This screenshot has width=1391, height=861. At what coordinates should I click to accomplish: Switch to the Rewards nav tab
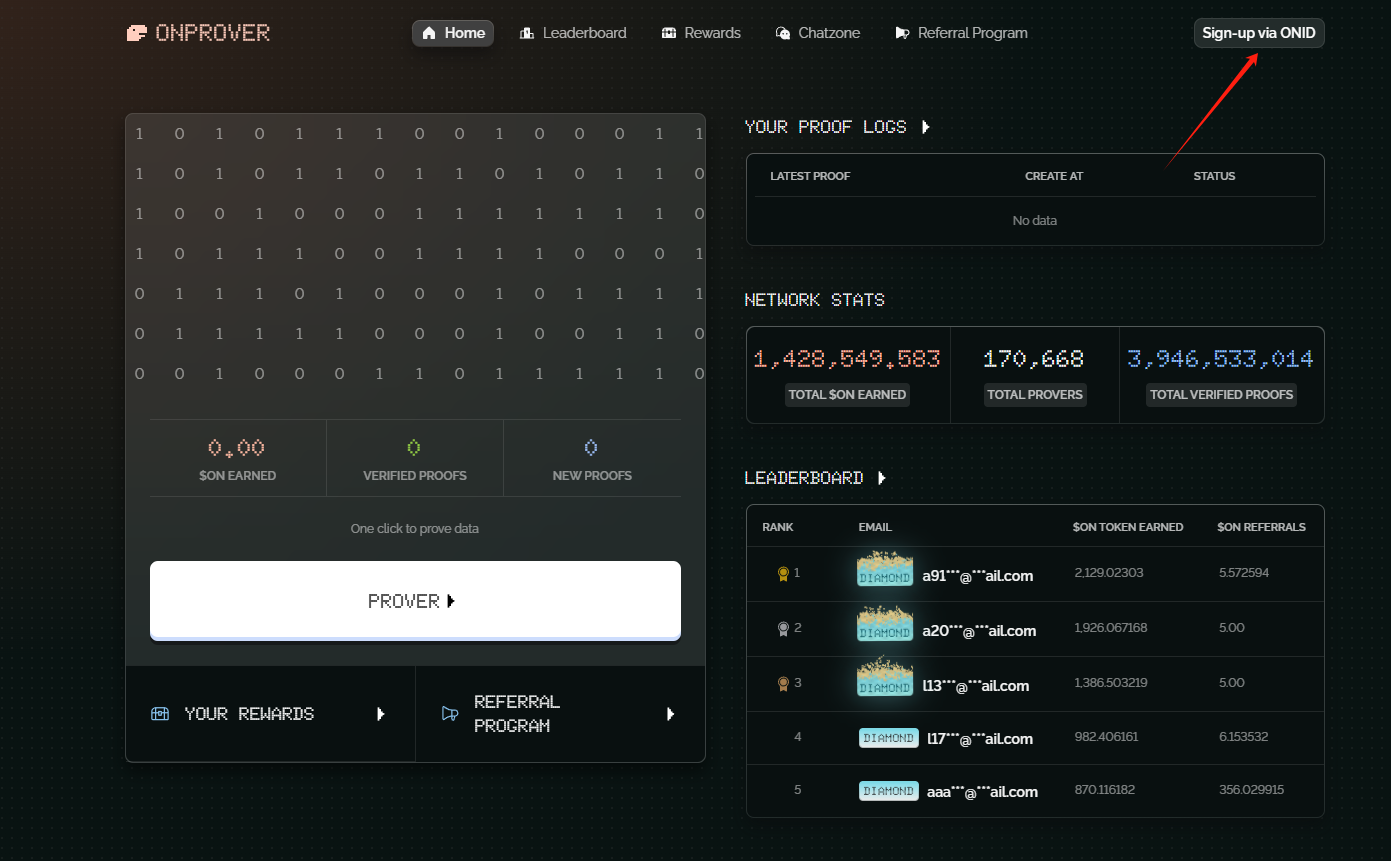pyautogui.click(x=701, y=33)
